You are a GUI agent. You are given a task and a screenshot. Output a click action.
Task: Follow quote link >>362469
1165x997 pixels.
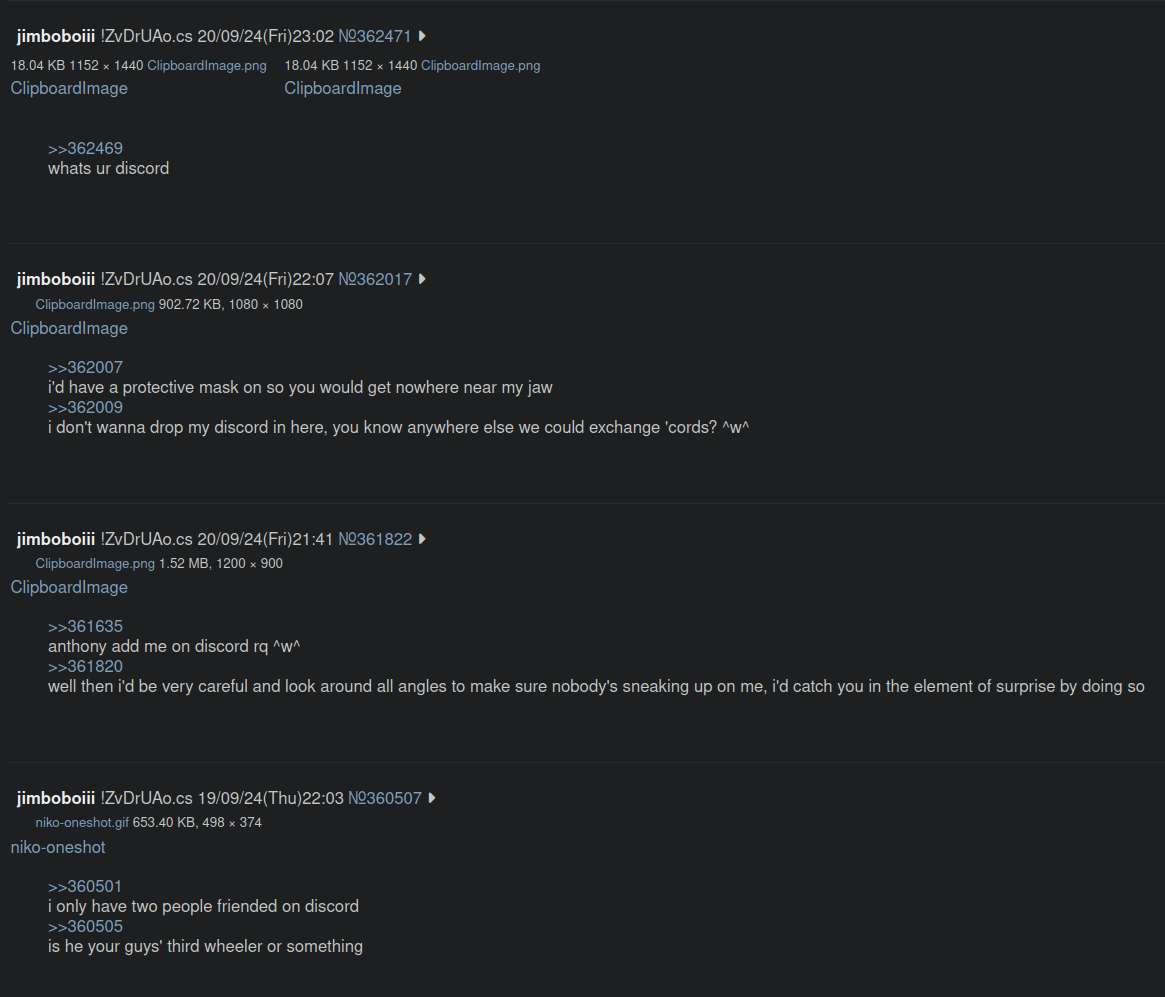[85, 149]
